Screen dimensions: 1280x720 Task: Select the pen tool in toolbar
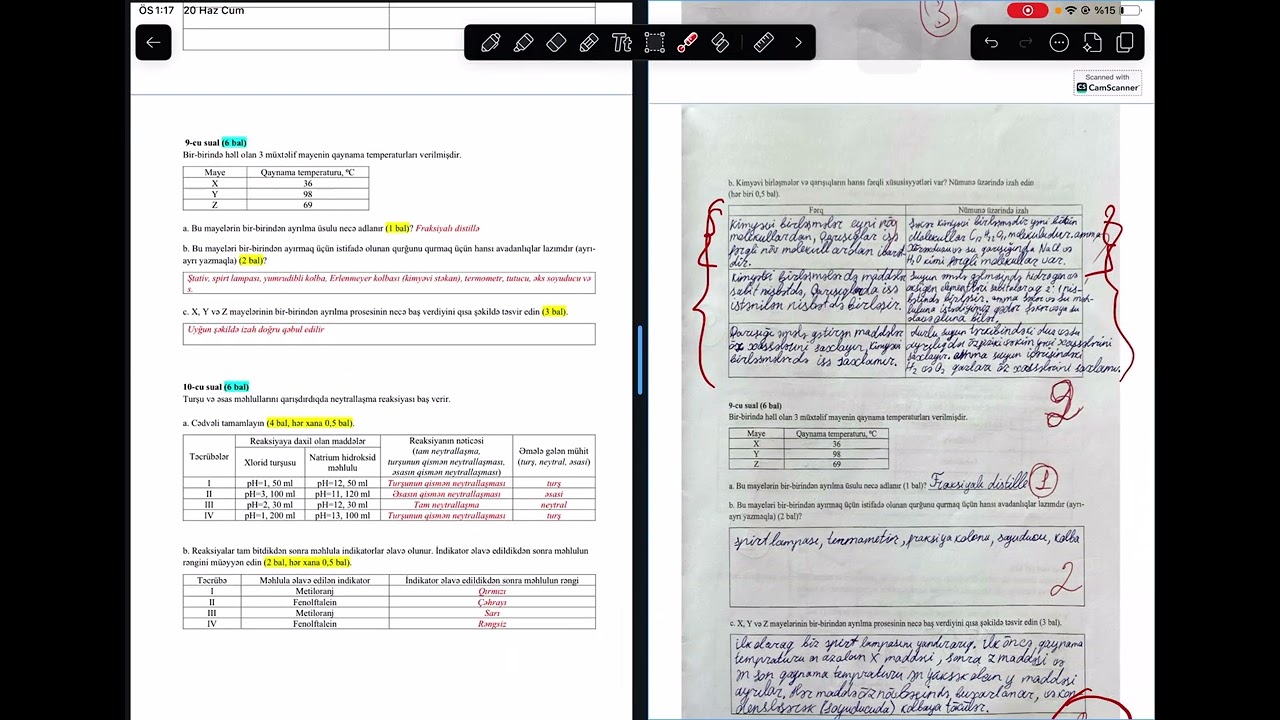(x=490, y=43)
